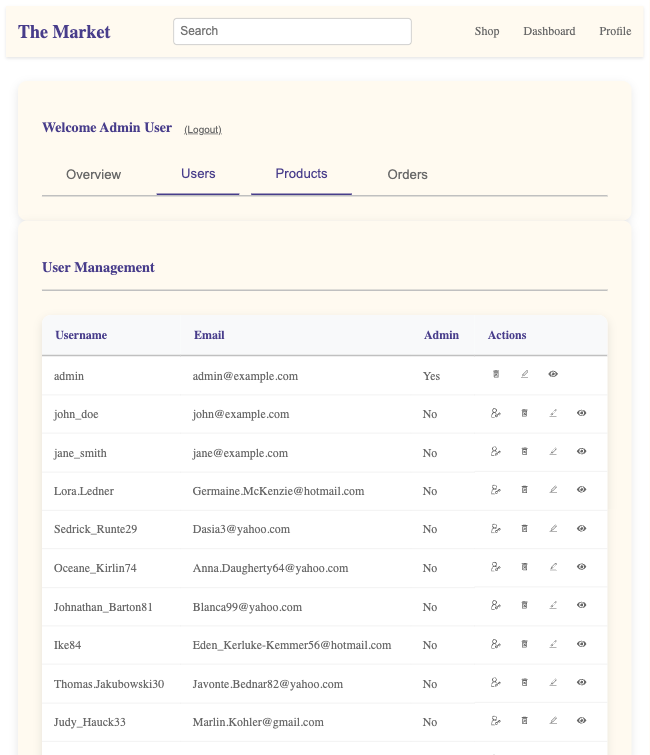View Judy_Hauck33 with the eye icon
The width and height of the screenshot is (650, 755).
[x=582, y=721]
